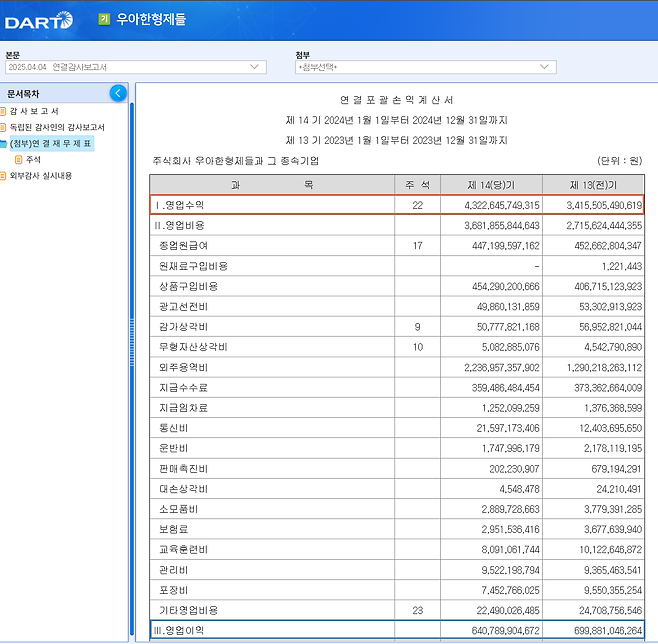Click the 통신비 row label
The height and width of the screenshot is (644, 658).
click(x=173, y=428)
